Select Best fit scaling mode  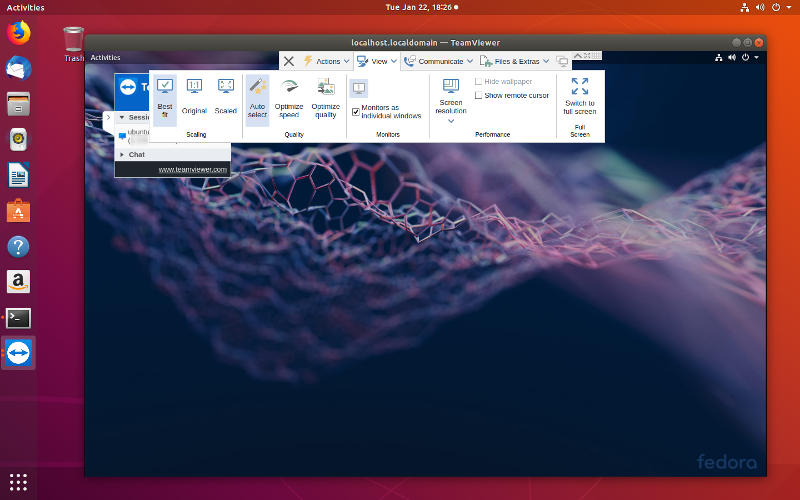pyautogui.click(x=165, y=100)
